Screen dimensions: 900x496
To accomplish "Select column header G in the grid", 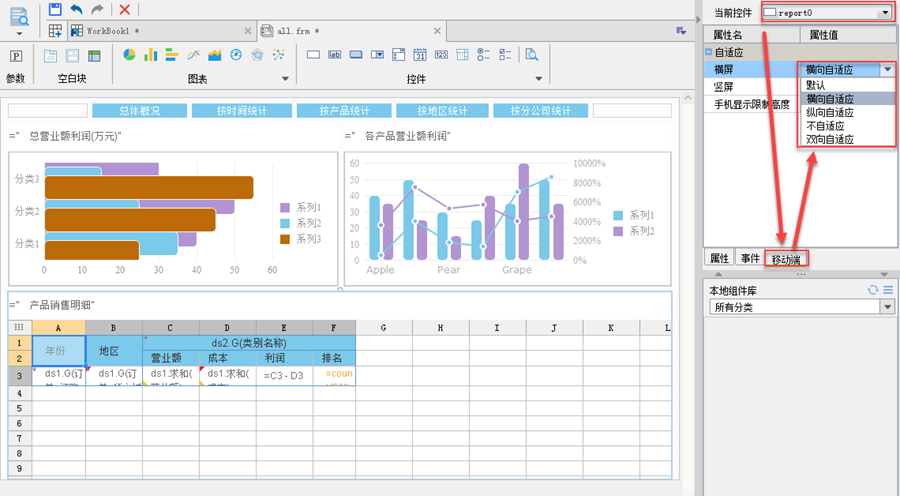I will tap(383, 328).
